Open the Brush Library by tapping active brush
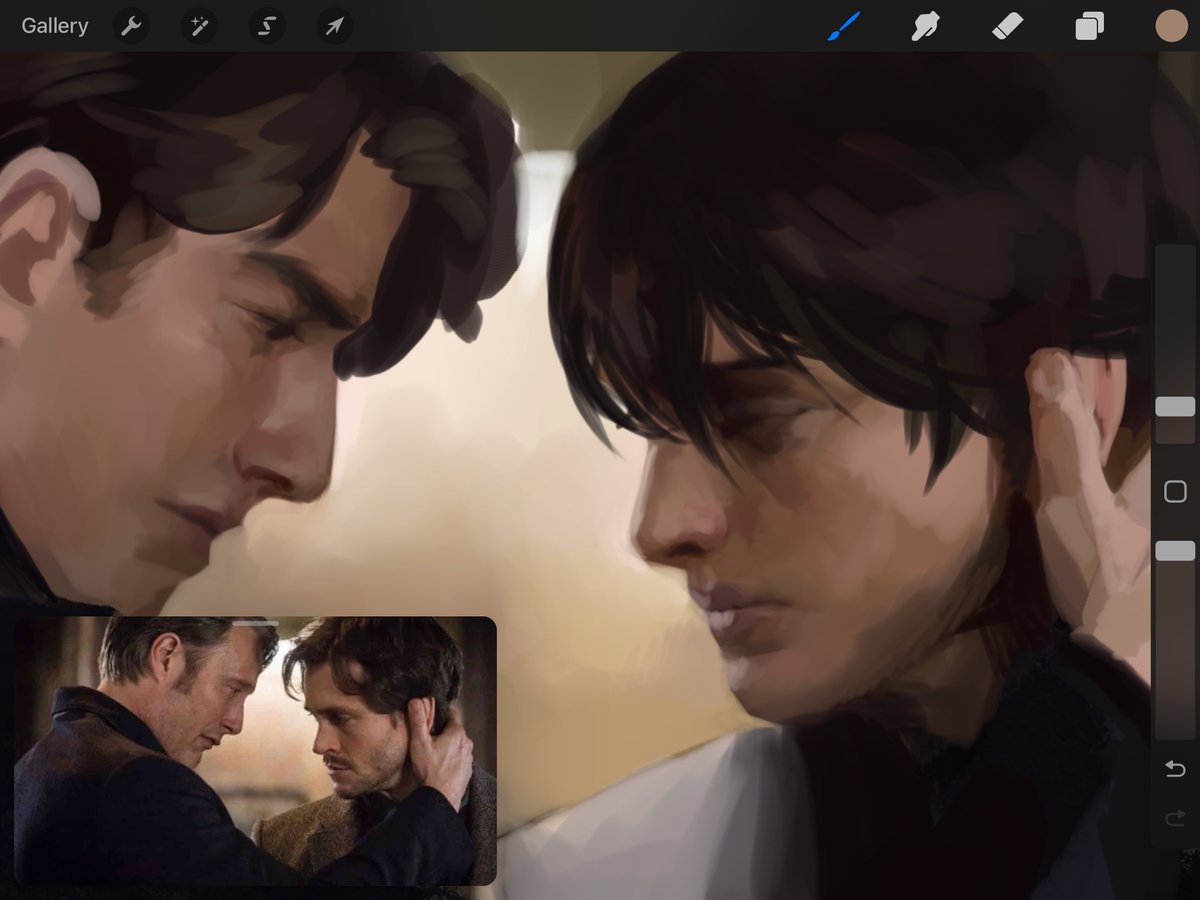 coord(843,26)
